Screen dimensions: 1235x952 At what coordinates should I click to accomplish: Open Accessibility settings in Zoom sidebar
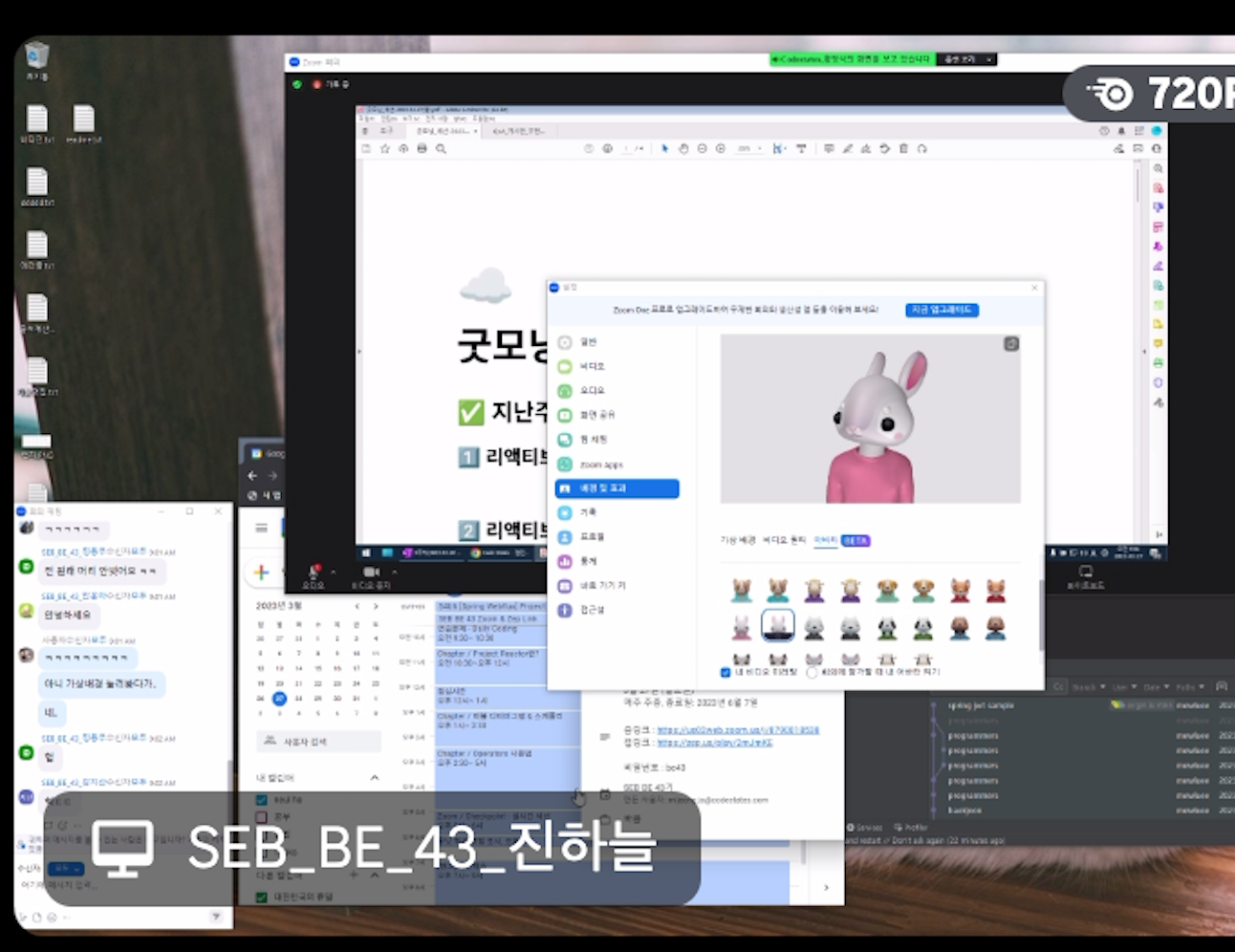coord(581,610)
